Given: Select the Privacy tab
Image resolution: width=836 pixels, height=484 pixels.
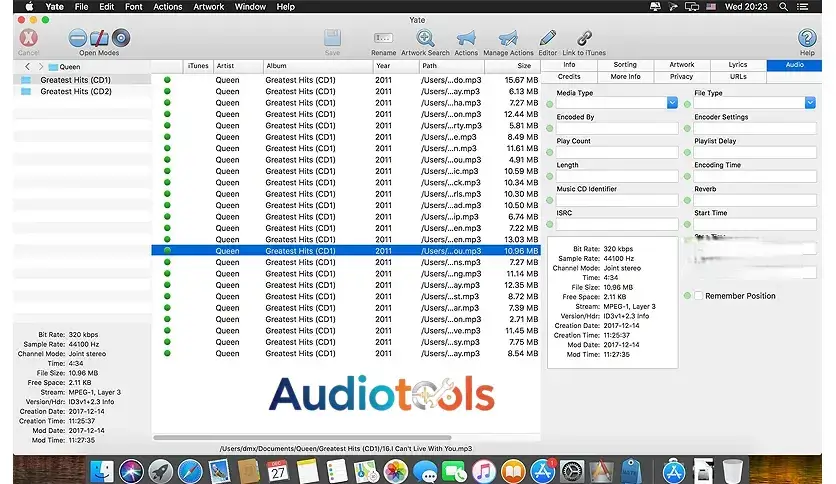Looking at the screenshot, I should point(682,77).
